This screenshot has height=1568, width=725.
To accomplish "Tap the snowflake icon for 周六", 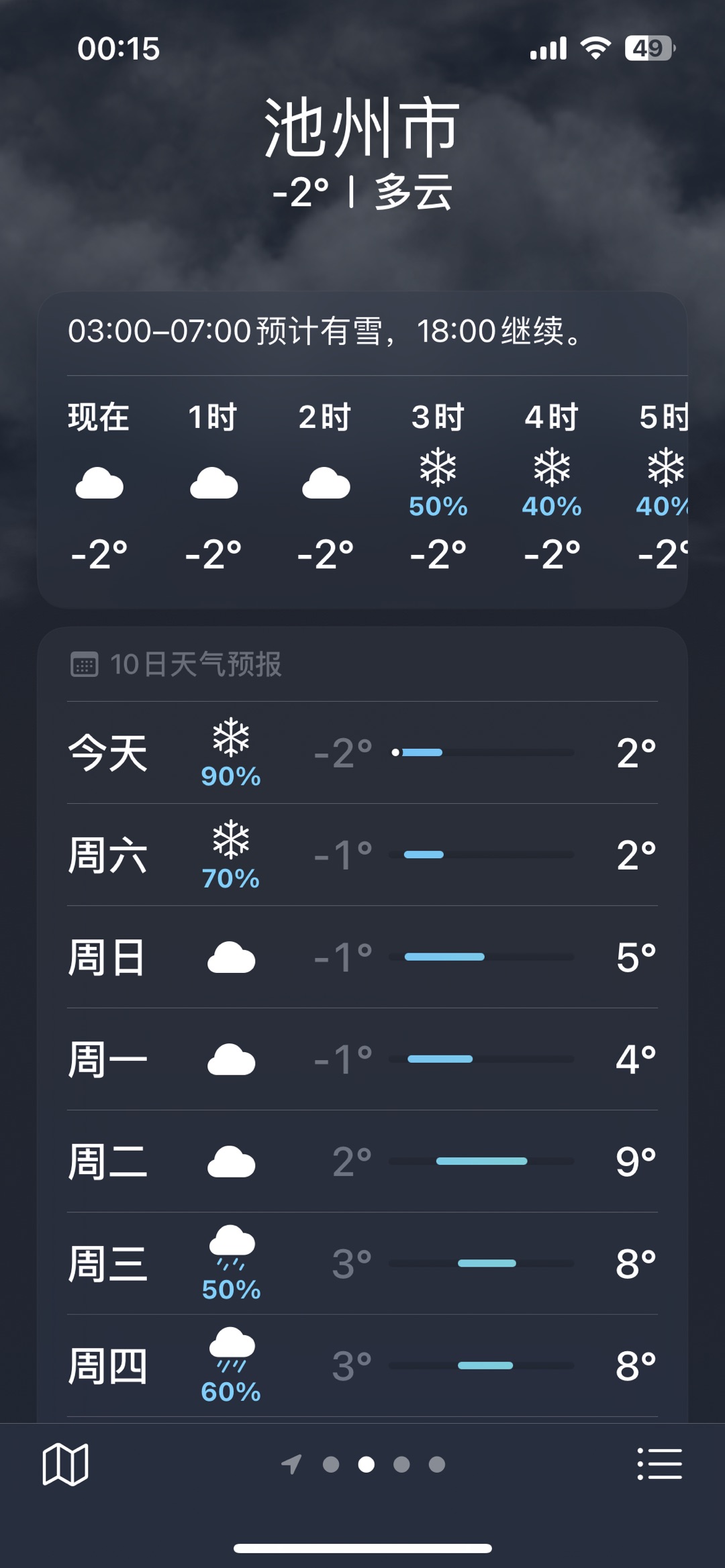I will click(x=231, y=839).
